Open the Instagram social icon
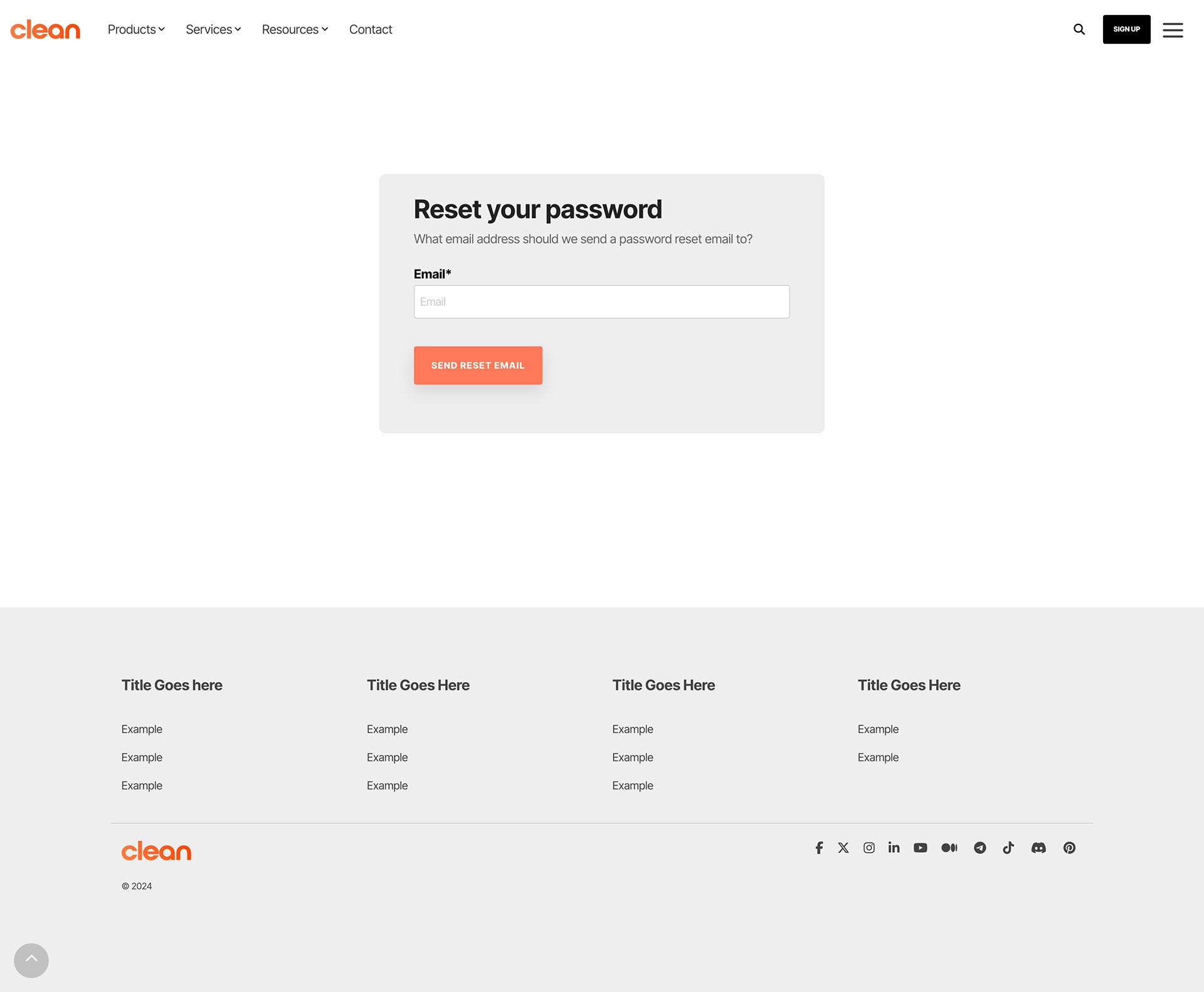Viewport: 1204px width, 992px height. point(869,848)
